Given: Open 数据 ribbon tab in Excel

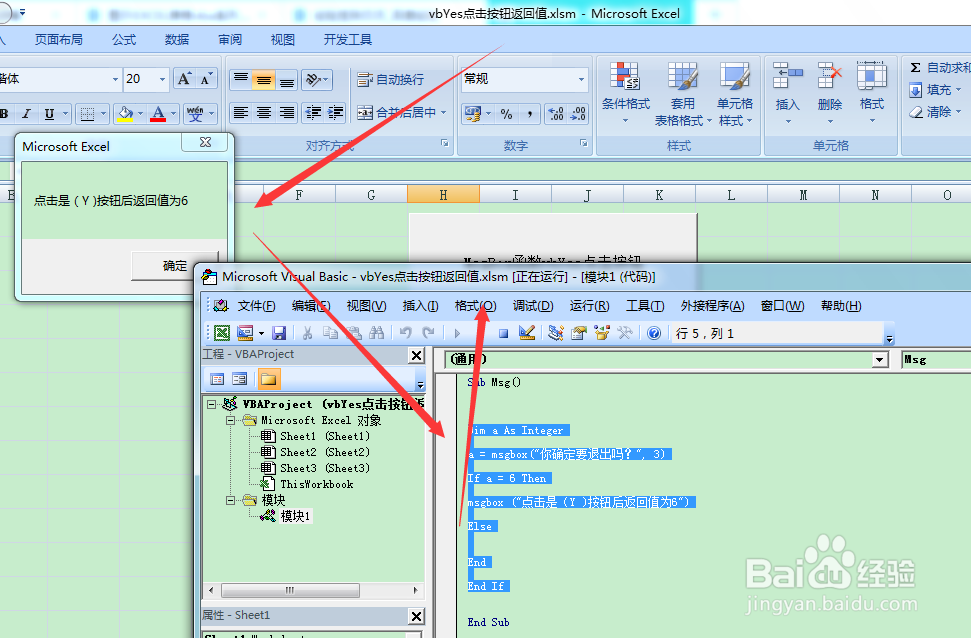Looking at the screenshot, I should [x=177, y=40].
